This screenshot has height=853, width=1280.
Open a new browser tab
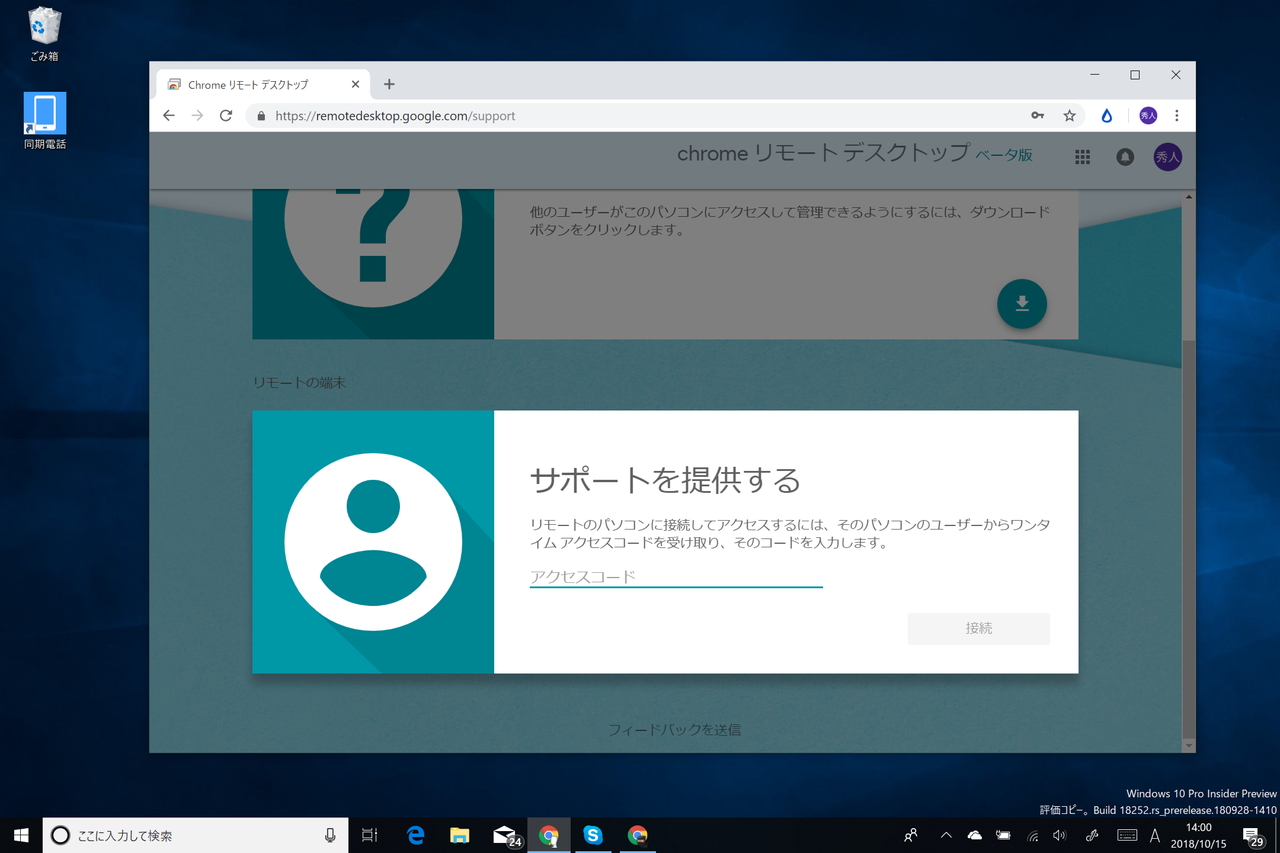389,84
